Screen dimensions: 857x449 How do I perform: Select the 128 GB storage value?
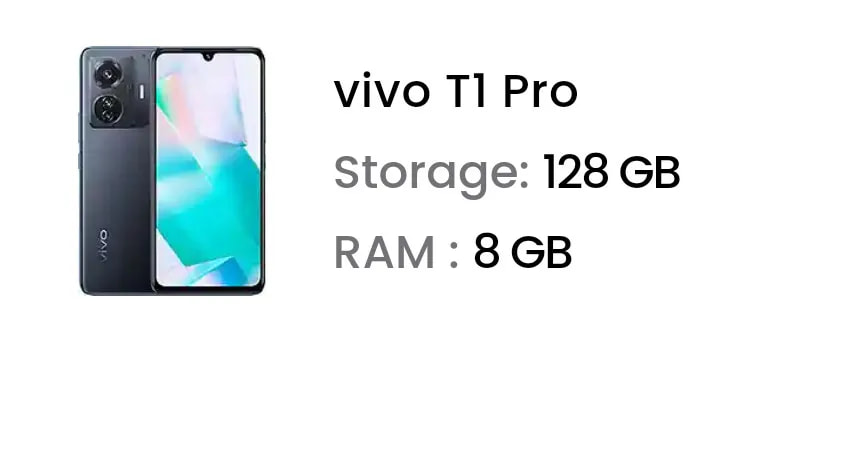[x=612, y=172]
